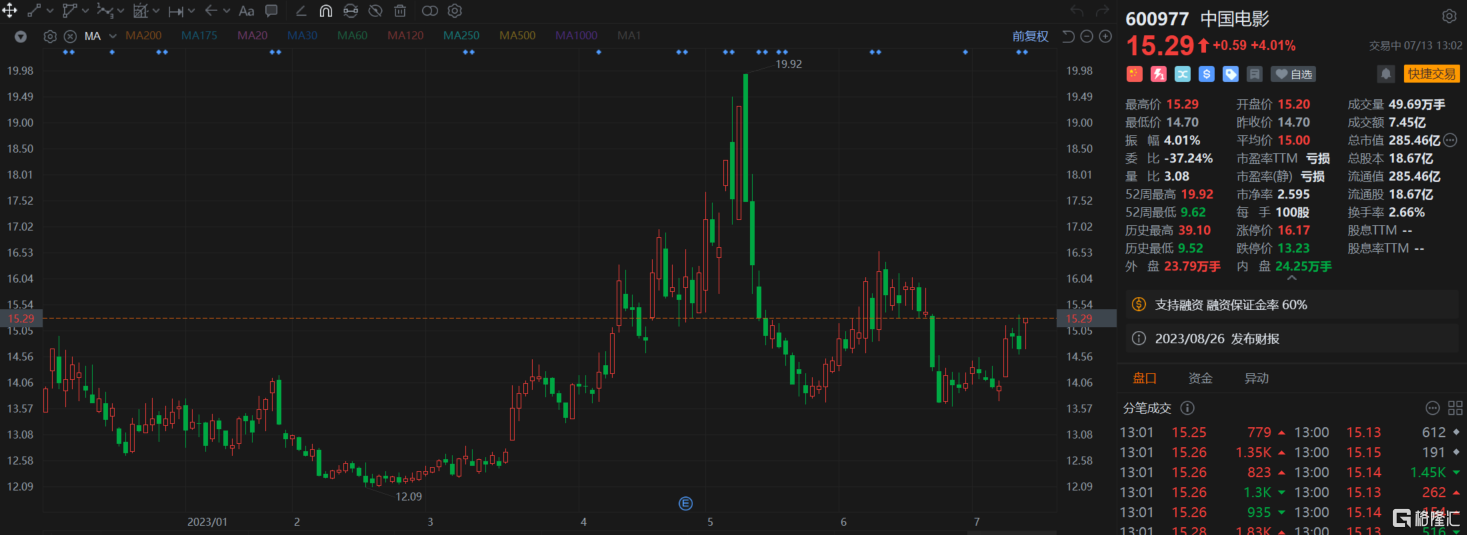Select the numbered wave drawing tool
The height and width of the screenshot is (535, 1467).
click(x=104, y=11)
